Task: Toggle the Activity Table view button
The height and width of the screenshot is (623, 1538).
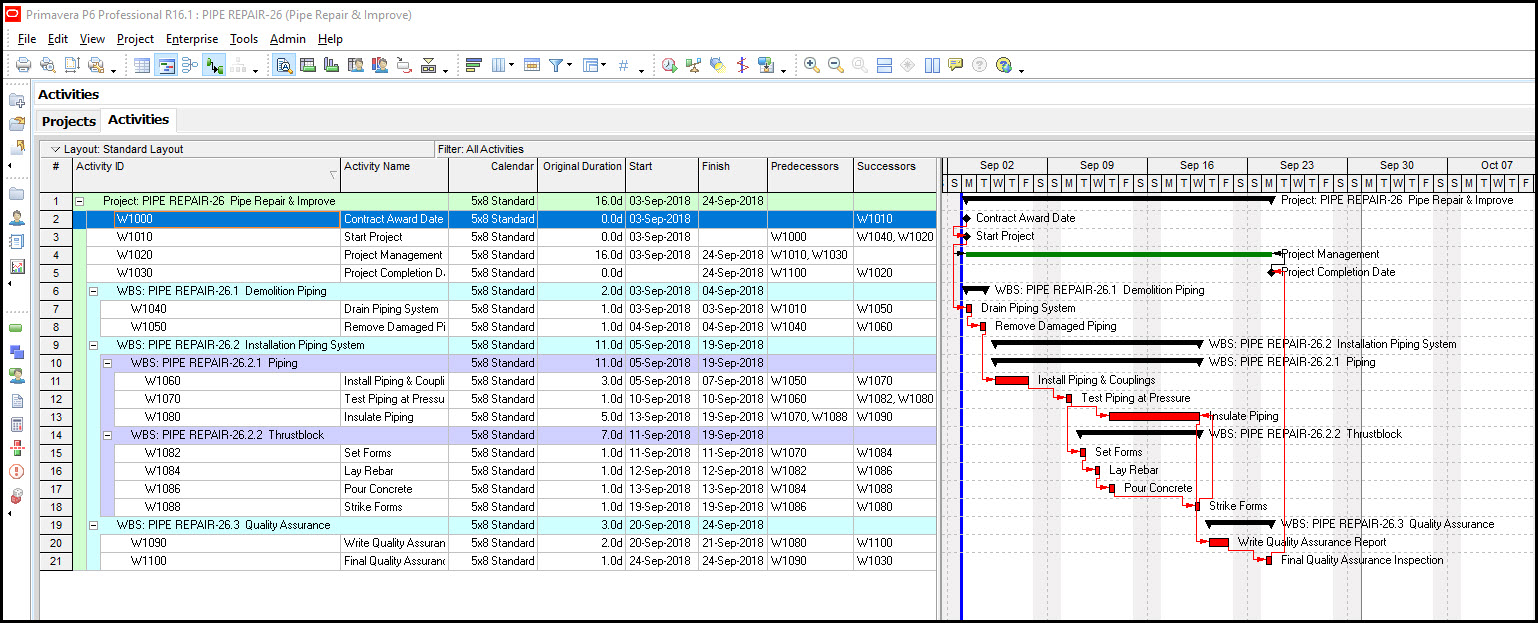Action: point(142,65)
